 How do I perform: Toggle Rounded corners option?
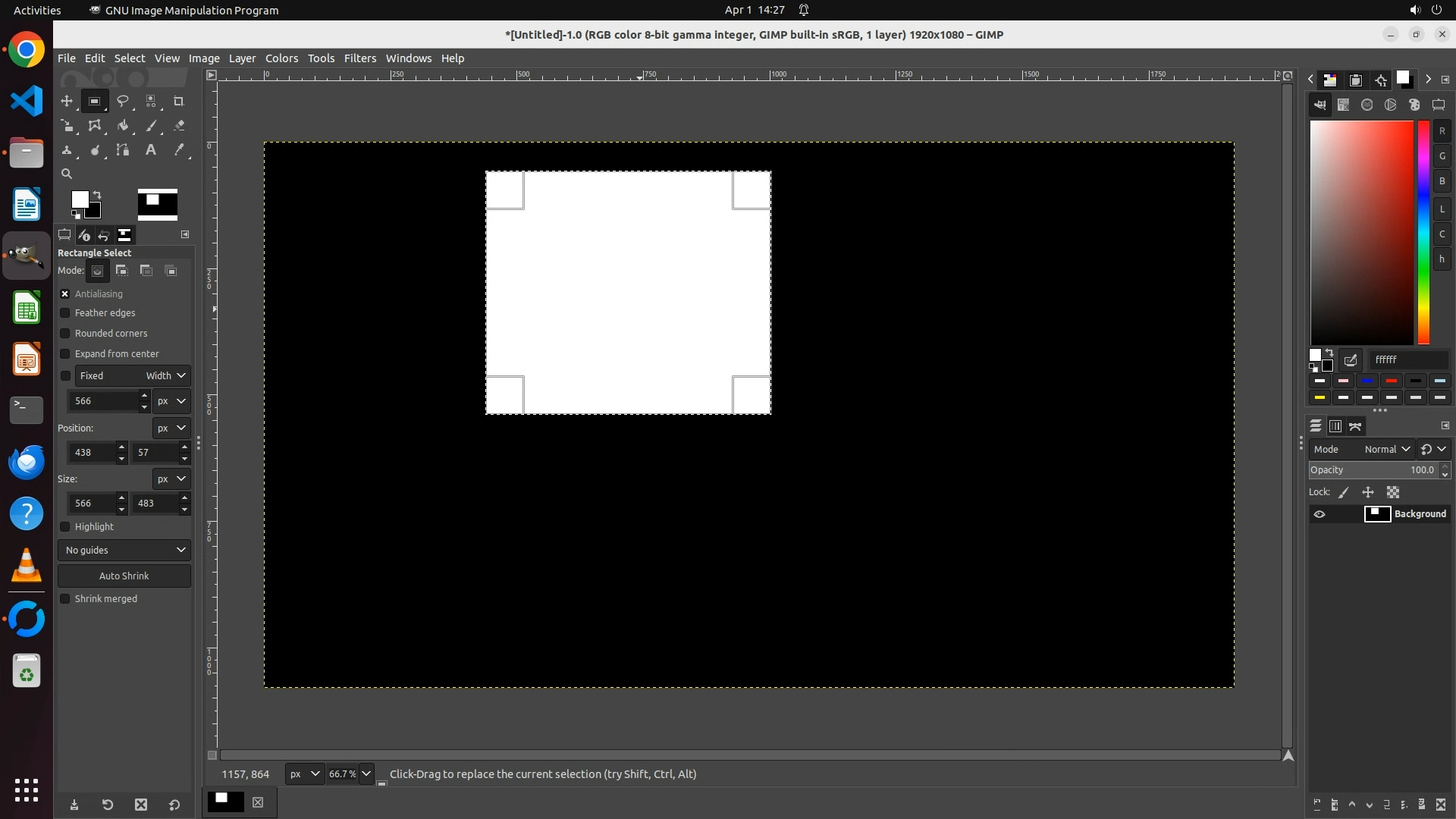[x=65, y=334]
